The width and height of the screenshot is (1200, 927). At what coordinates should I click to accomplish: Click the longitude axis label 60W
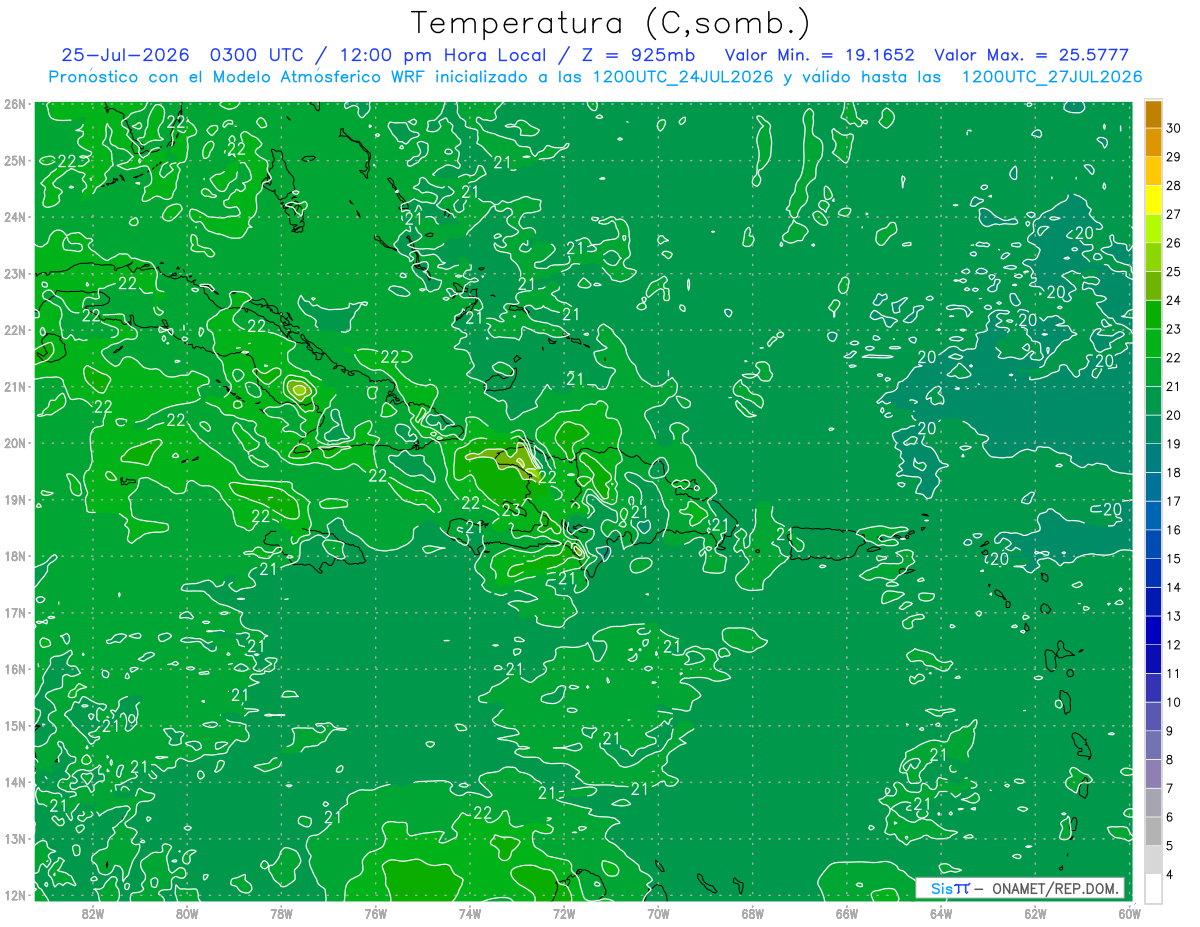coord(1129,913)
